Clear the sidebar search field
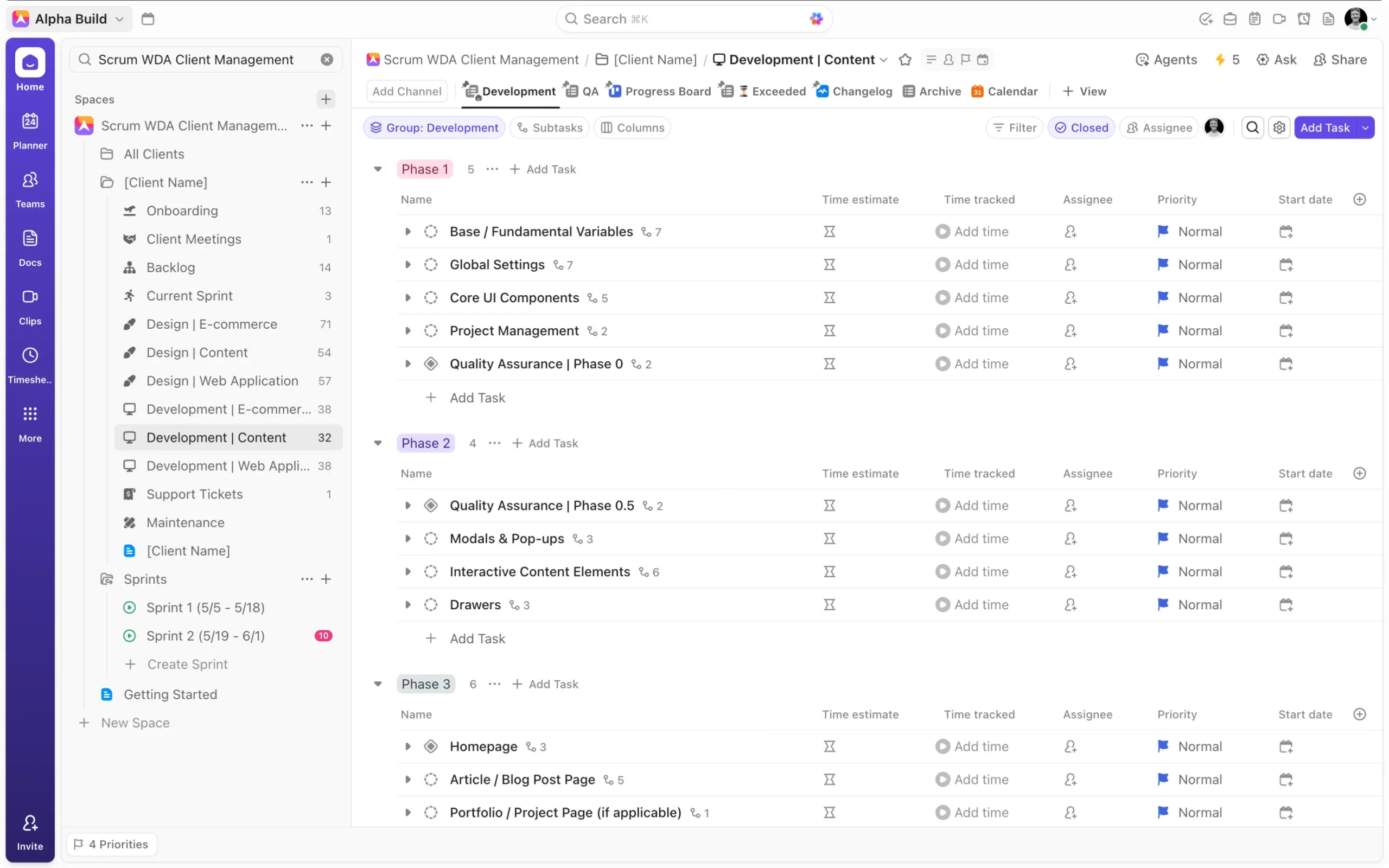1389x868 pixels. 327,60
